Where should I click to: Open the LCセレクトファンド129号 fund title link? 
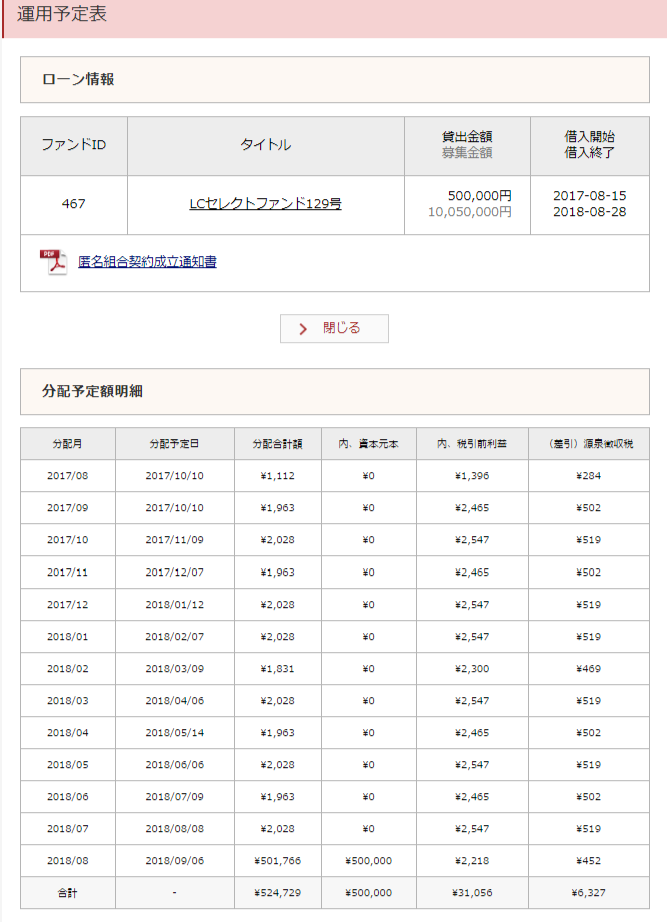pos(265,204)
